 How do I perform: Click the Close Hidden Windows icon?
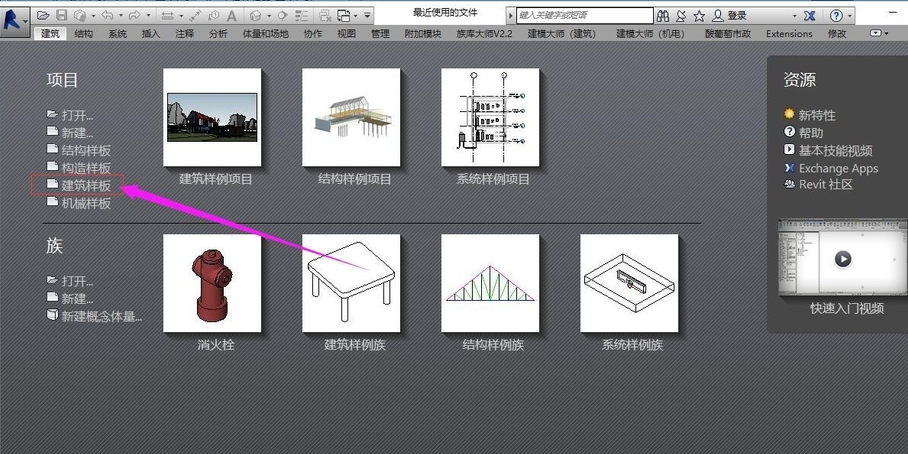(x=325, y=16)
